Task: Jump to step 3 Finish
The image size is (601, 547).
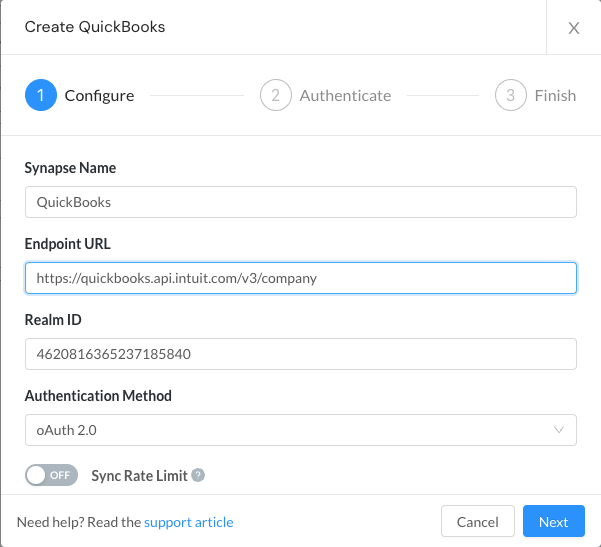Action: (x=535, y=95)
